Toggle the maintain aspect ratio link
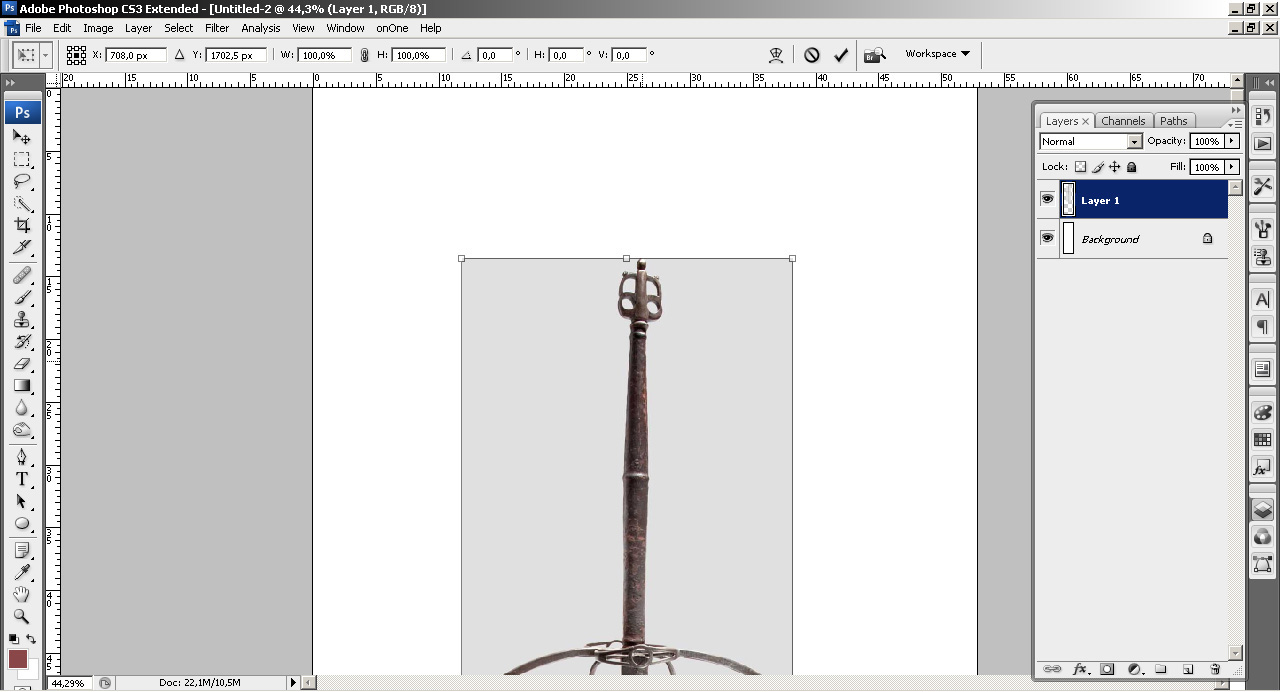The image size is (1280, 692). (364, 55)
